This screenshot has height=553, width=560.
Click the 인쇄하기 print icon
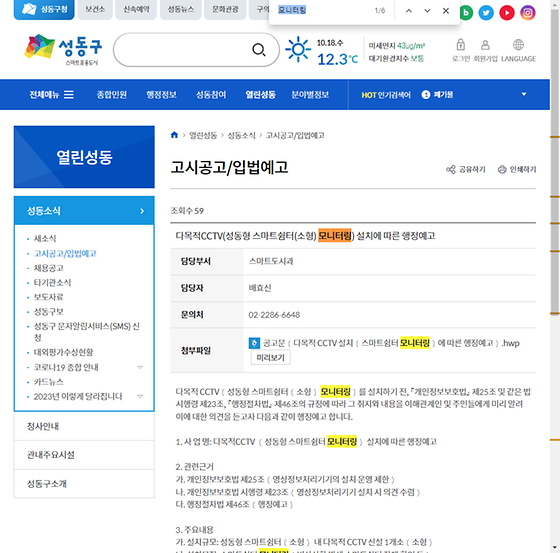(x=502, y=169)
